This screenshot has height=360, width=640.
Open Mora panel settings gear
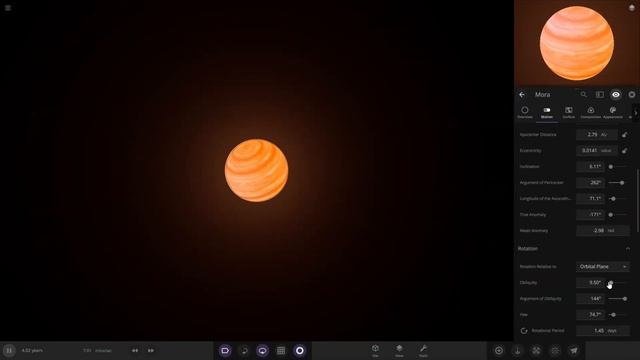pyautogui.click(x=632, y=95)
